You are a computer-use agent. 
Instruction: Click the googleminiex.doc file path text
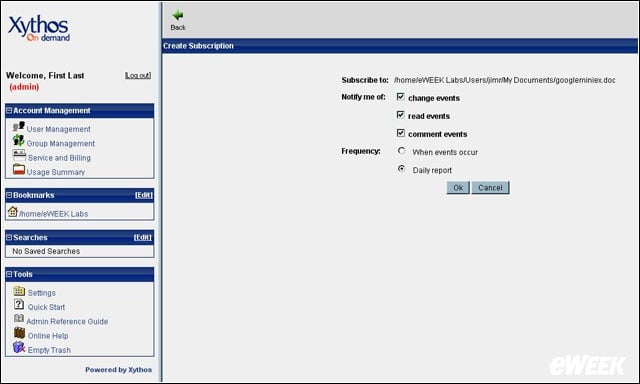coord(504,80)
